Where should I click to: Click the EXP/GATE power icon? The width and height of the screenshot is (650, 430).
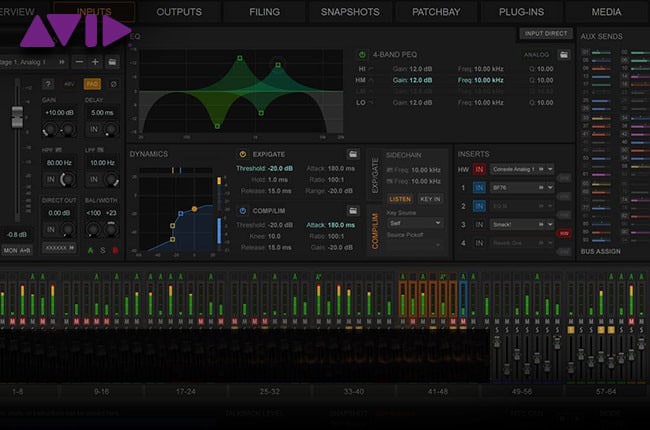tap(243, 154)
